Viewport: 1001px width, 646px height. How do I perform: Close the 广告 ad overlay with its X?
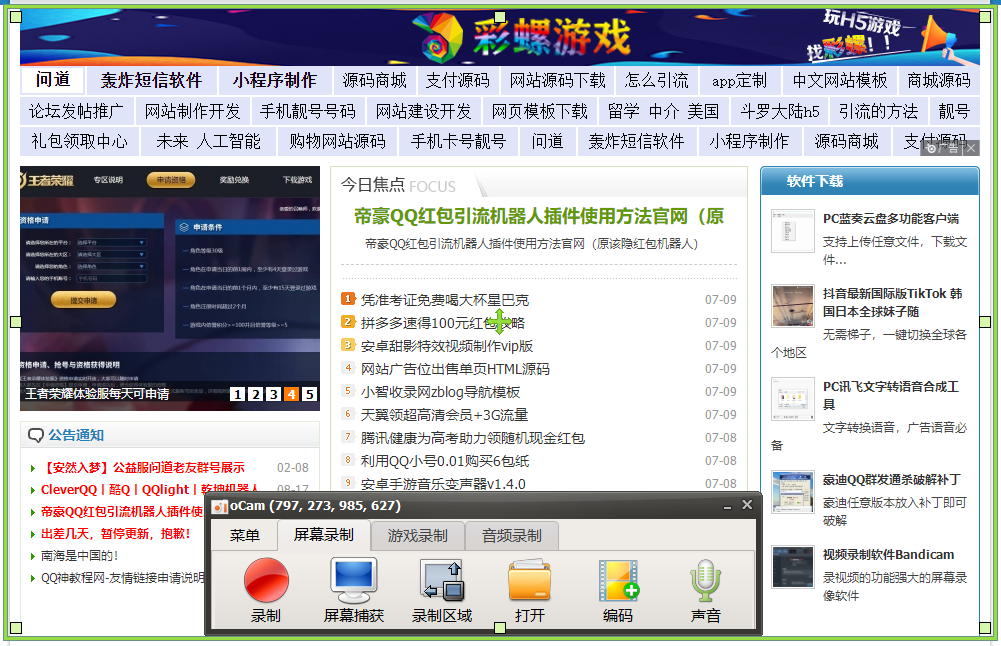tap(970, 148)
